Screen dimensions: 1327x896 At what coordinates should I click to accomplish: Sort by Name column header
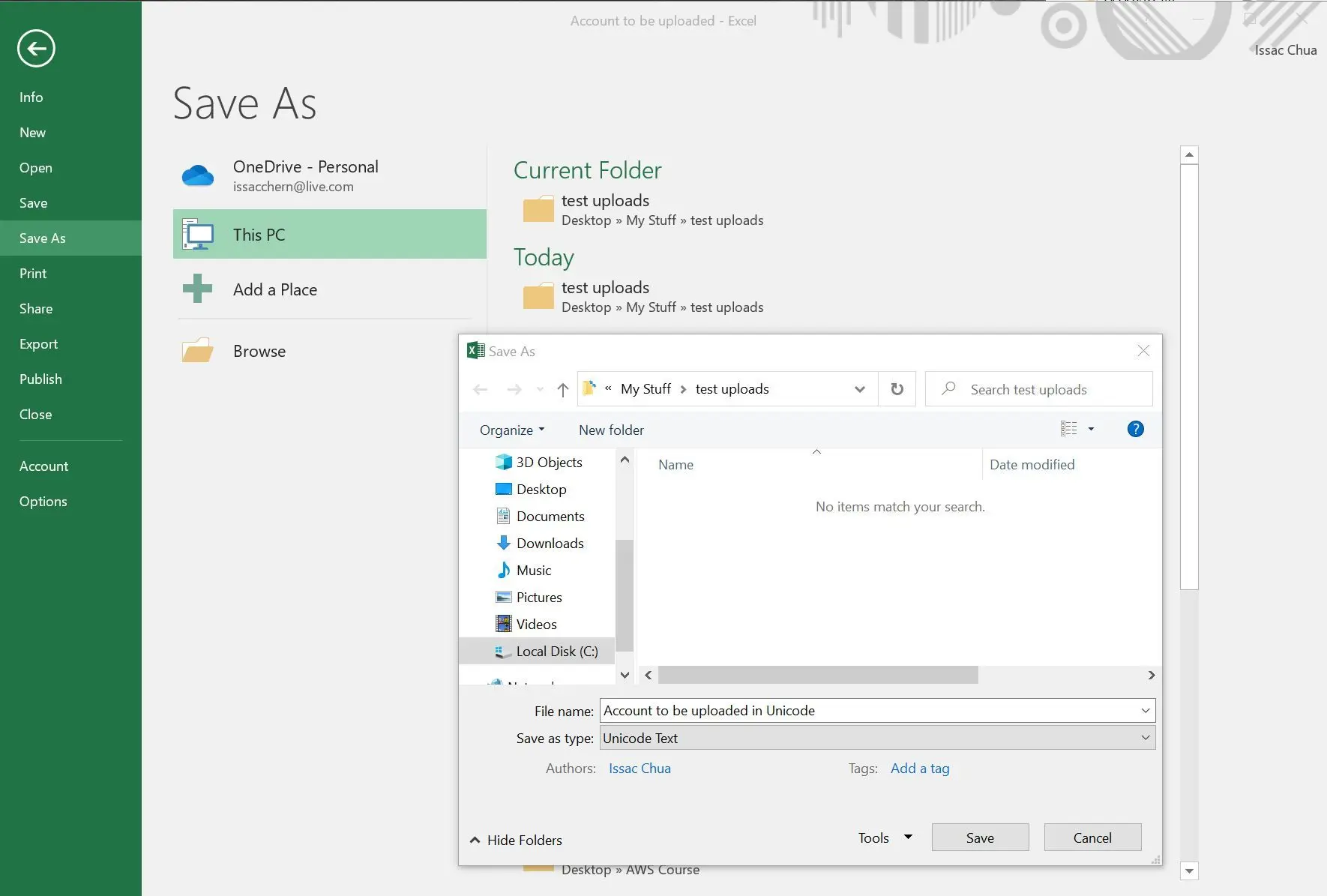click(675, 464)
